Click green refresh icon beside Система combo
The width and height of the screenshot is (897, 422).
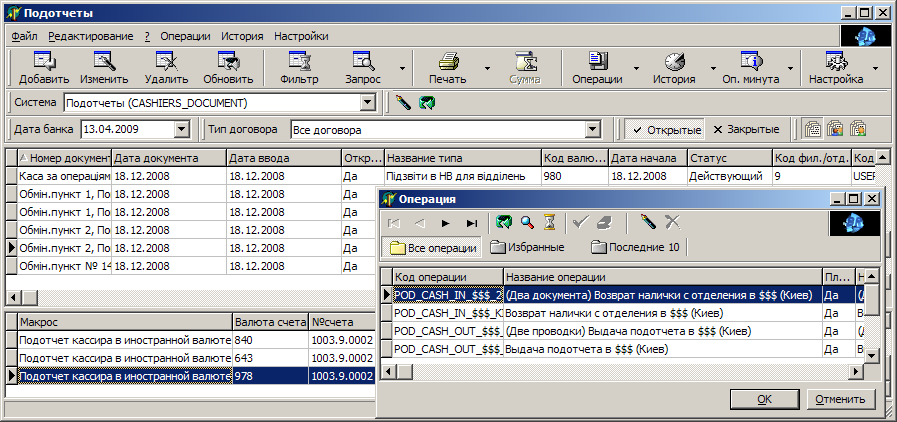[427, 103]
